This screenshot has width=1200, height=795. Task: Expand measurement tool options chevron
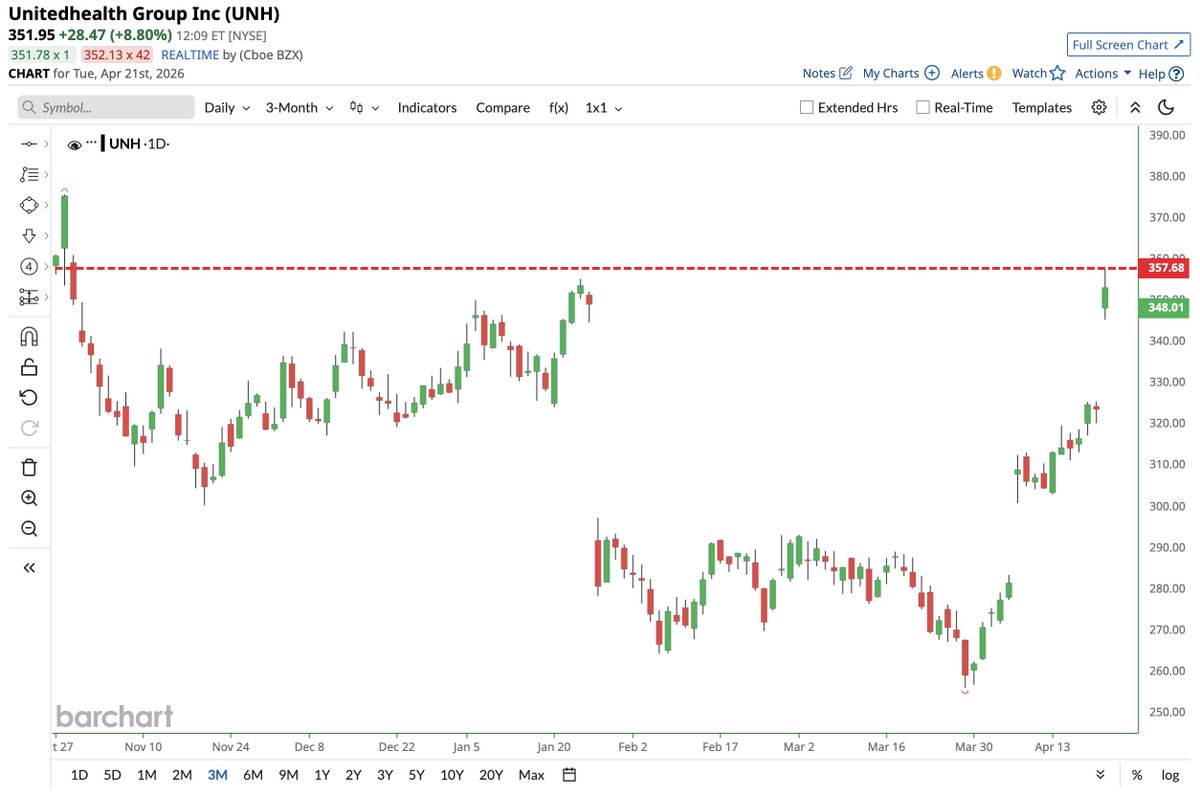click(x=46, y=297)
